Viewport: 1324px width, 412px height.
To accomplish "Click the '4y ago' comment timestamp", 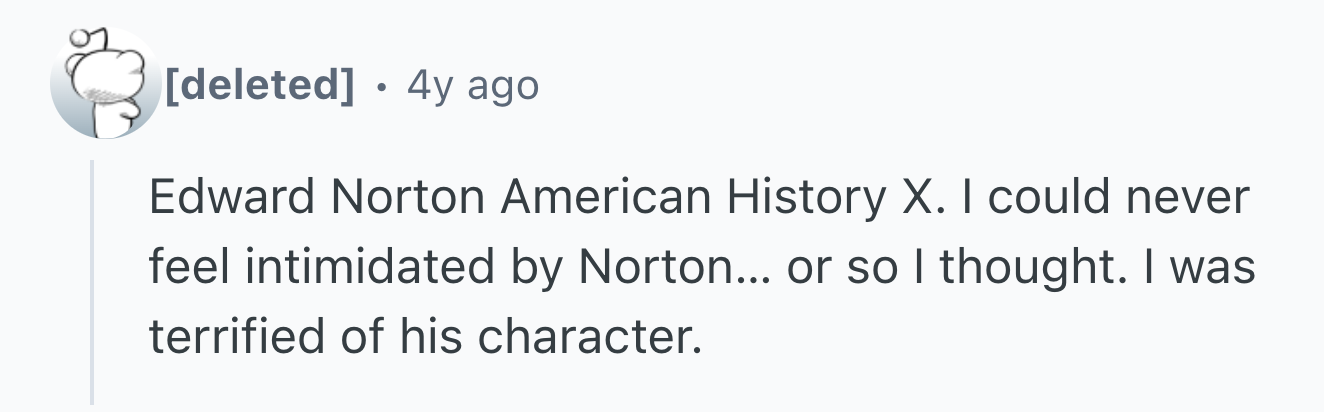I will (x=472, y=87).
